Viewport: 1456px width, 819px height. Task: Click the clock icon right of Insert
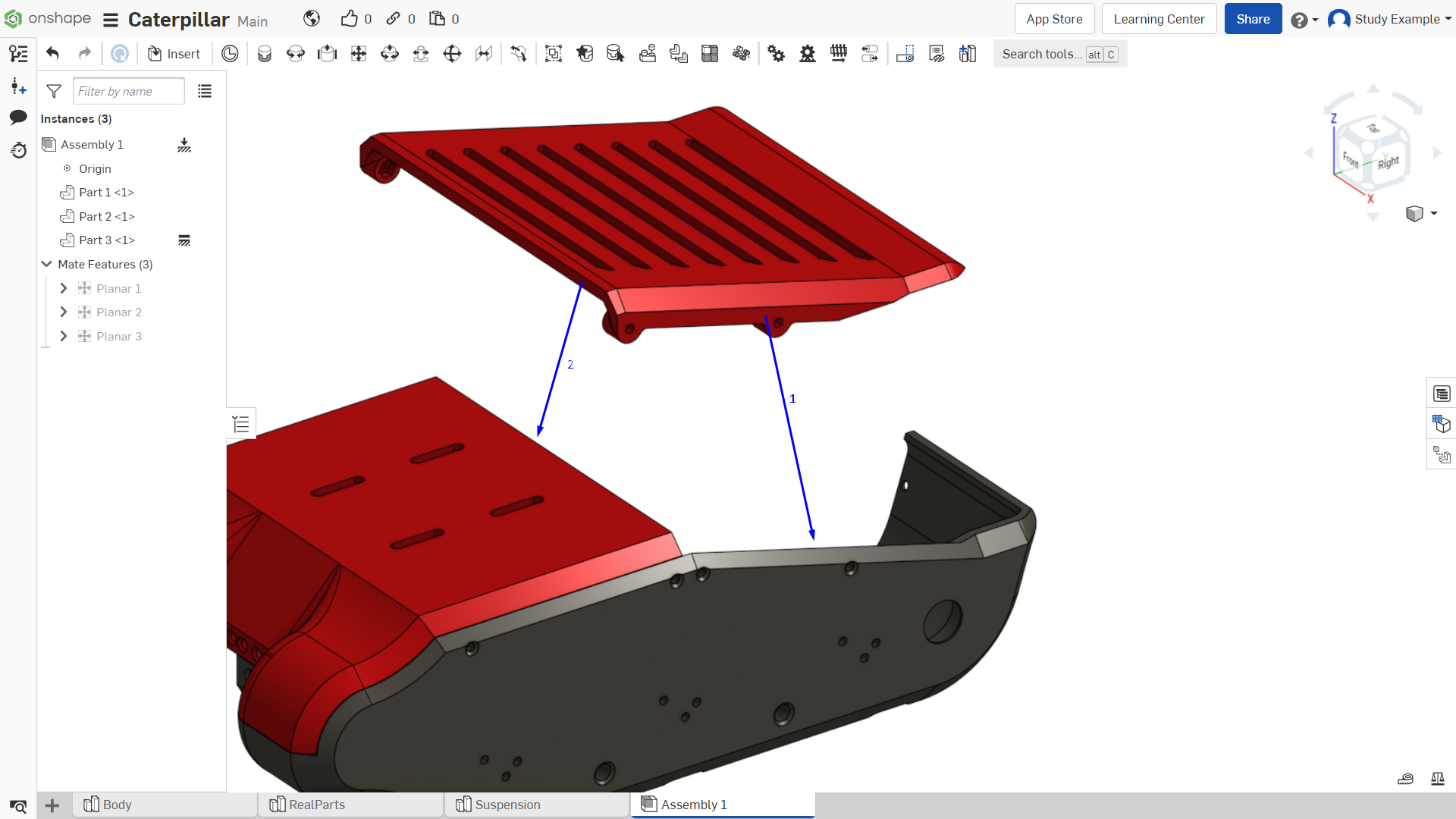[230, 53]
